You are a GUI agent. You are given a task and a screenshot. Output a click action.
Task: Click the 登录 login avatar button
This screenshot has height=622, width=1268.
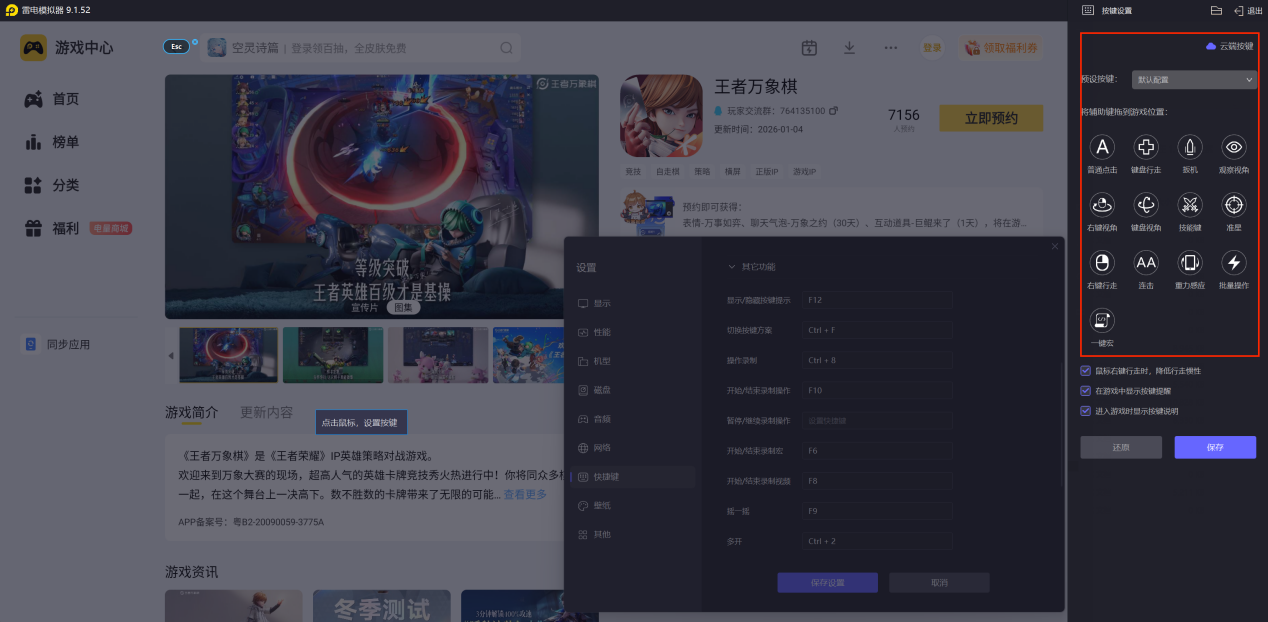click(932, 48)
